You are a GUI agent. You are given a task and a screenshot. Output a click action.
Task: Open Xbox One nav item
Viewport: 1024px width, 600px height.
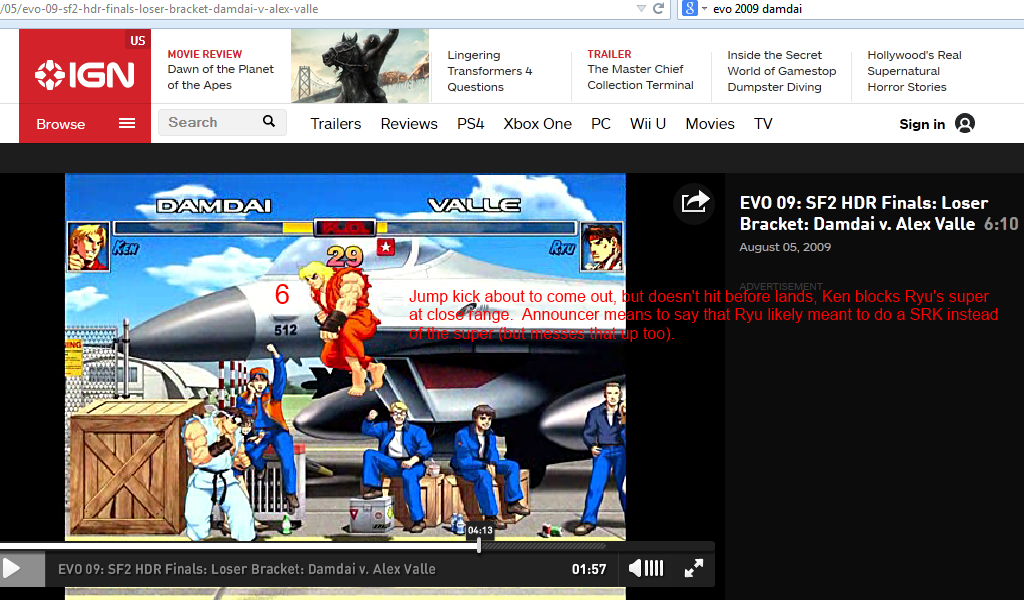(537, 123)
